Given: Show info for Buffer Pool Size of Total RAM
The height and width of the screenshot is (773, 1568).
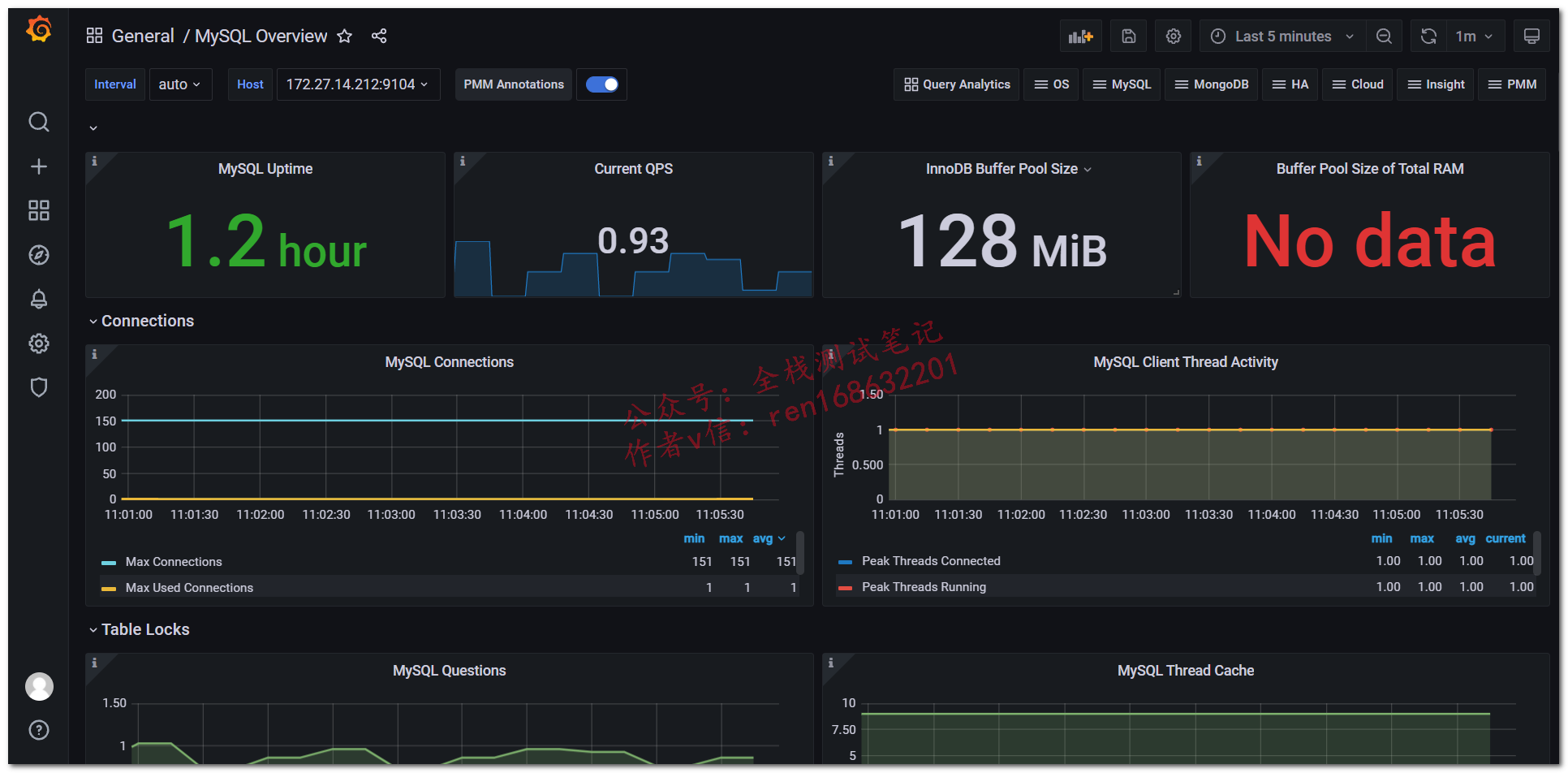Looking at the screenshot, I should [1199, 161].
